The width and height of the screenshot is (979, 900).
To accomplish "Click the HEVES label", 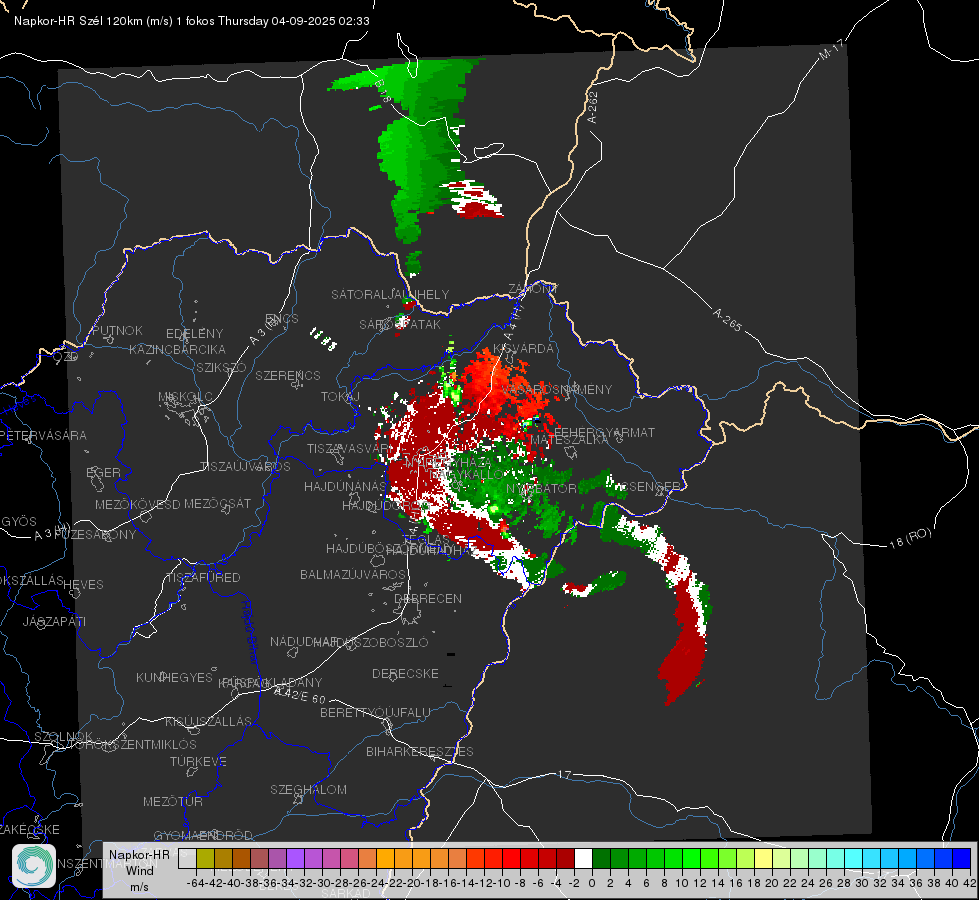I will point(84,585).
